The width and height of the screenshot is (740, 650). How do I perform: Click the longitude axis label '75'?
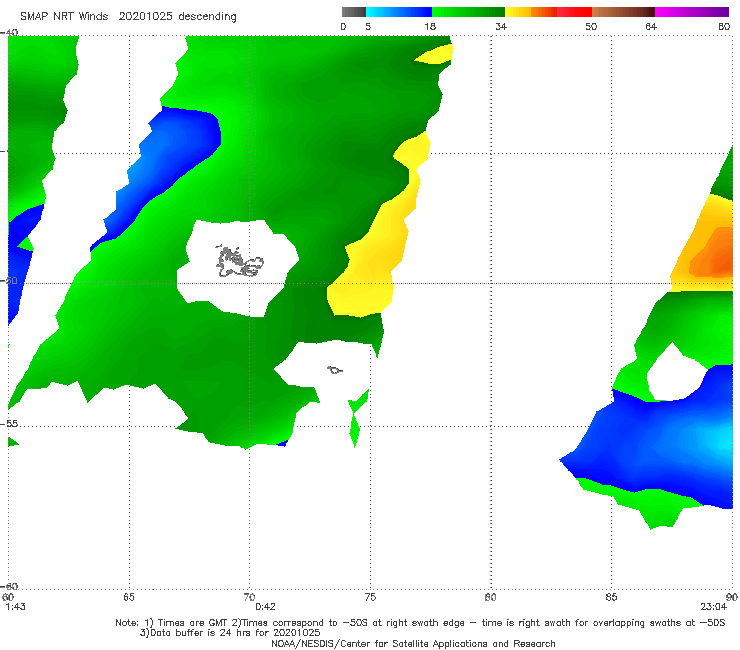coord(370,597)
